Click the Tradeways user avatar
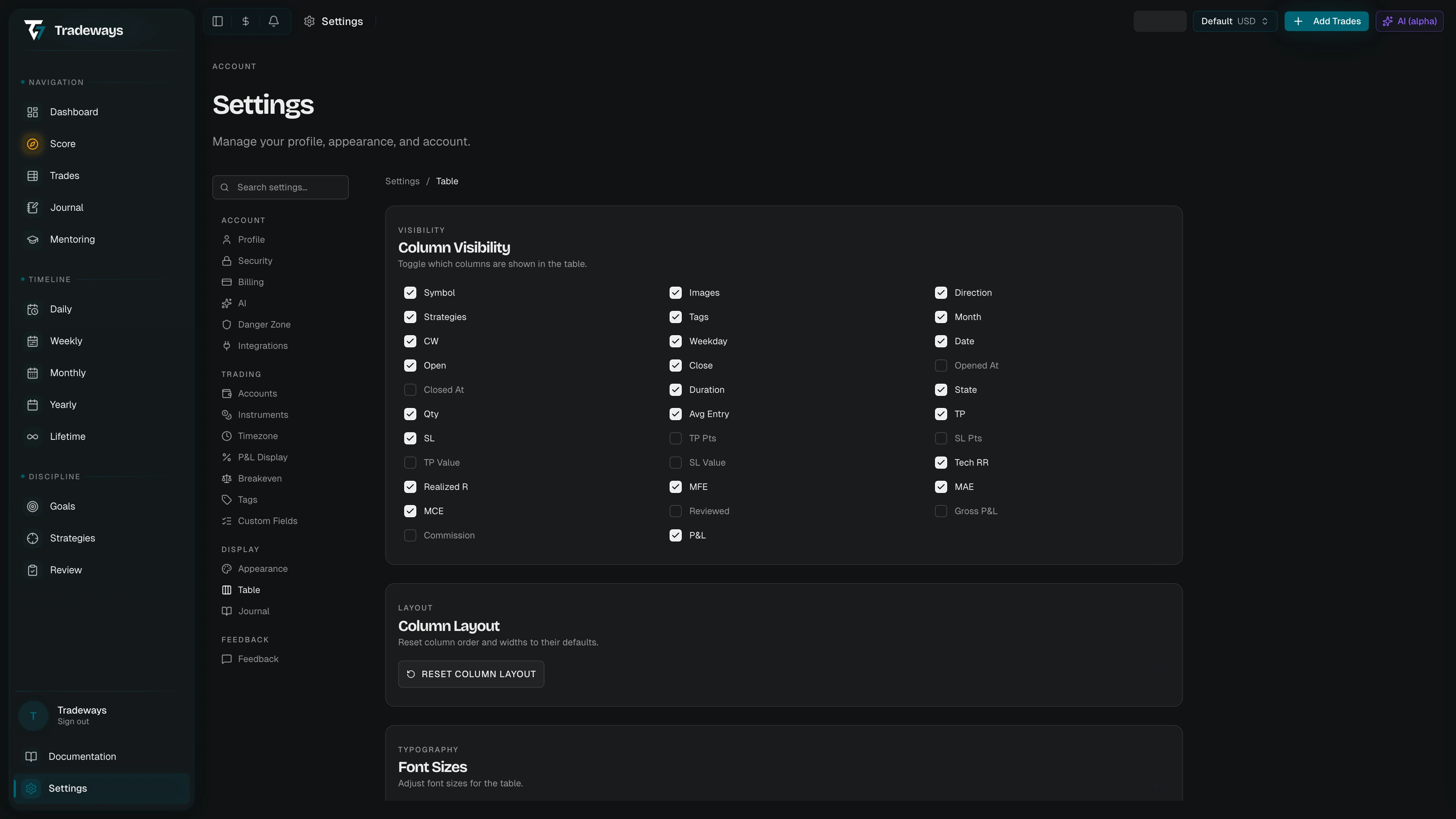1456x819 pixels. tap(33, 715)
